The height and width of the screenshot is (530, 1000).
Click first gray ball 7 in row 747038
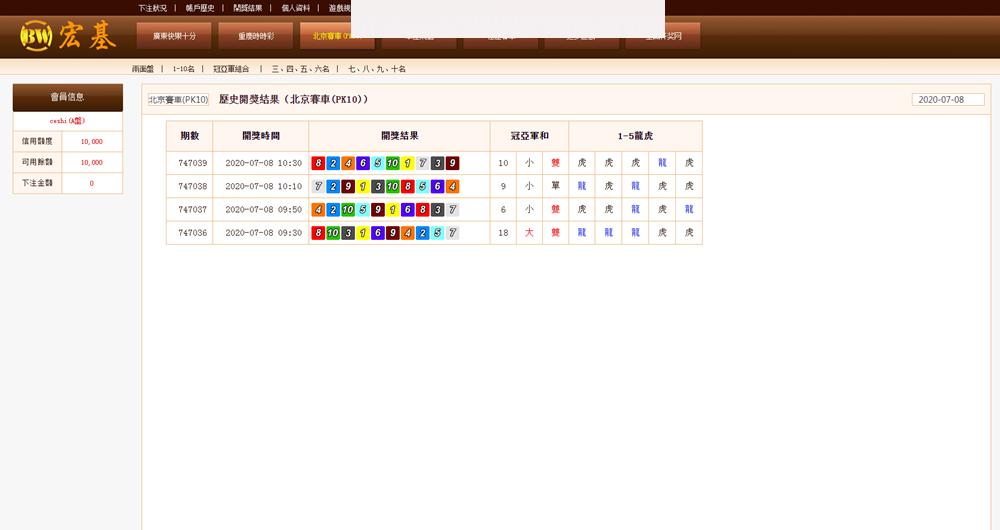click(318, 187)
